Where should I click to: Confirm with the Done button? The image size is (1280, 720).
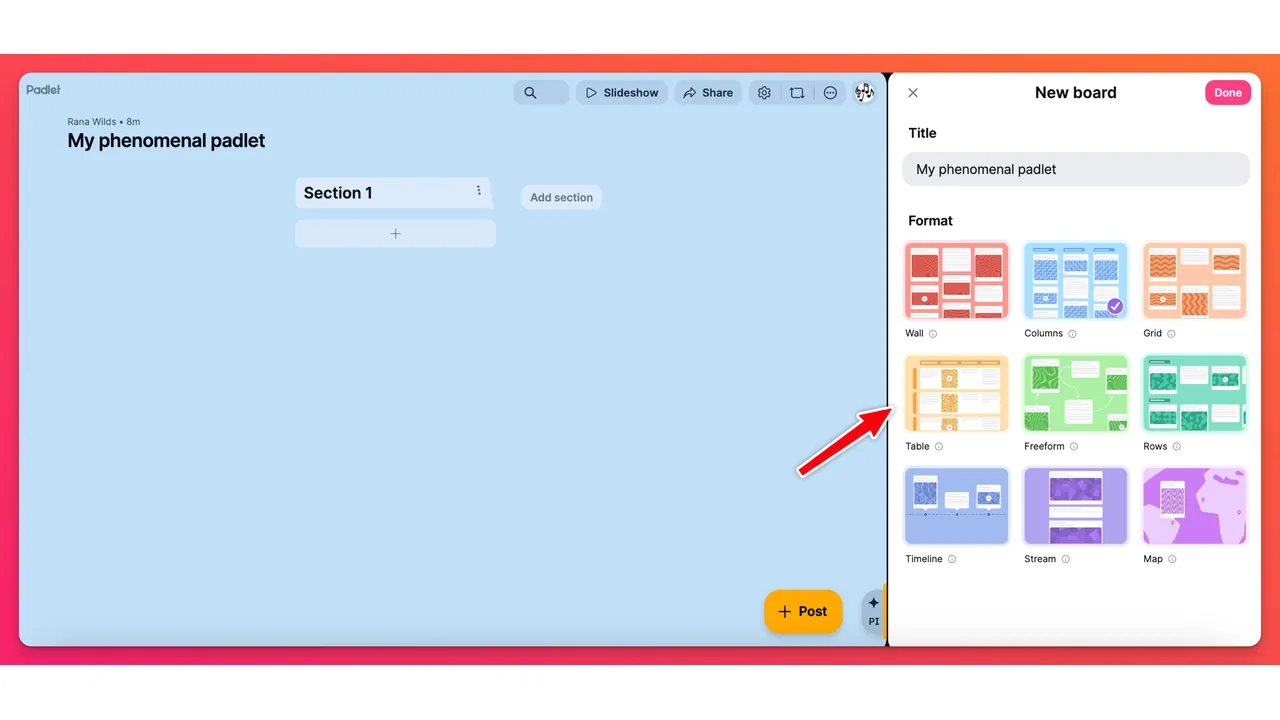tap(1228, 93)
